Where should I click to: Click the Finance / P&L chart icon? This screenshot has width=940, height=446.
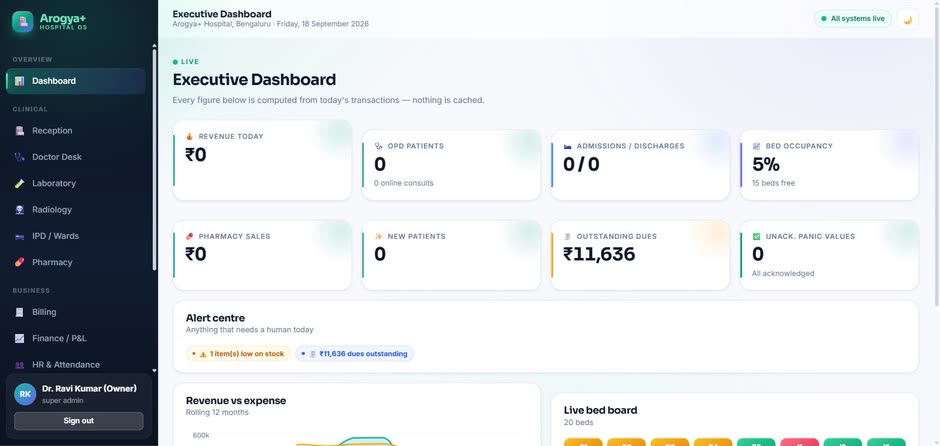tap(20, 339)
